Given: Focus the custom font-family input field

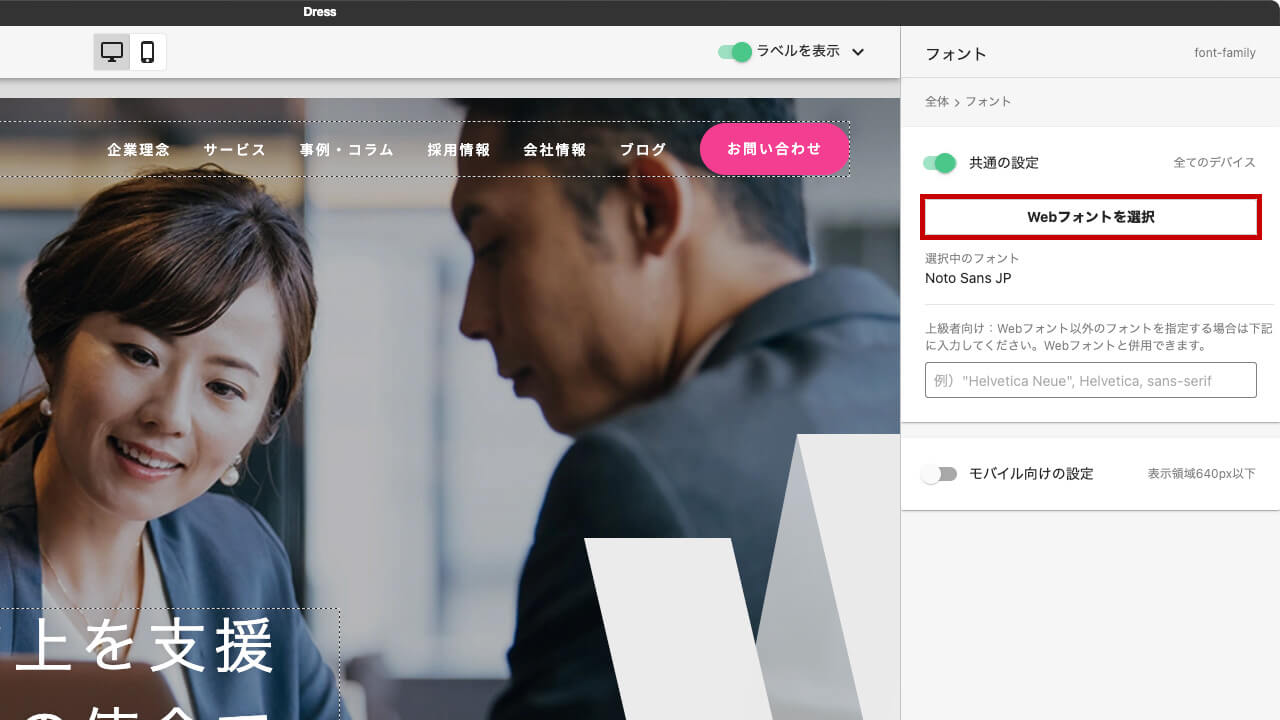Looking at the screenshot, I should (1091, 380).
